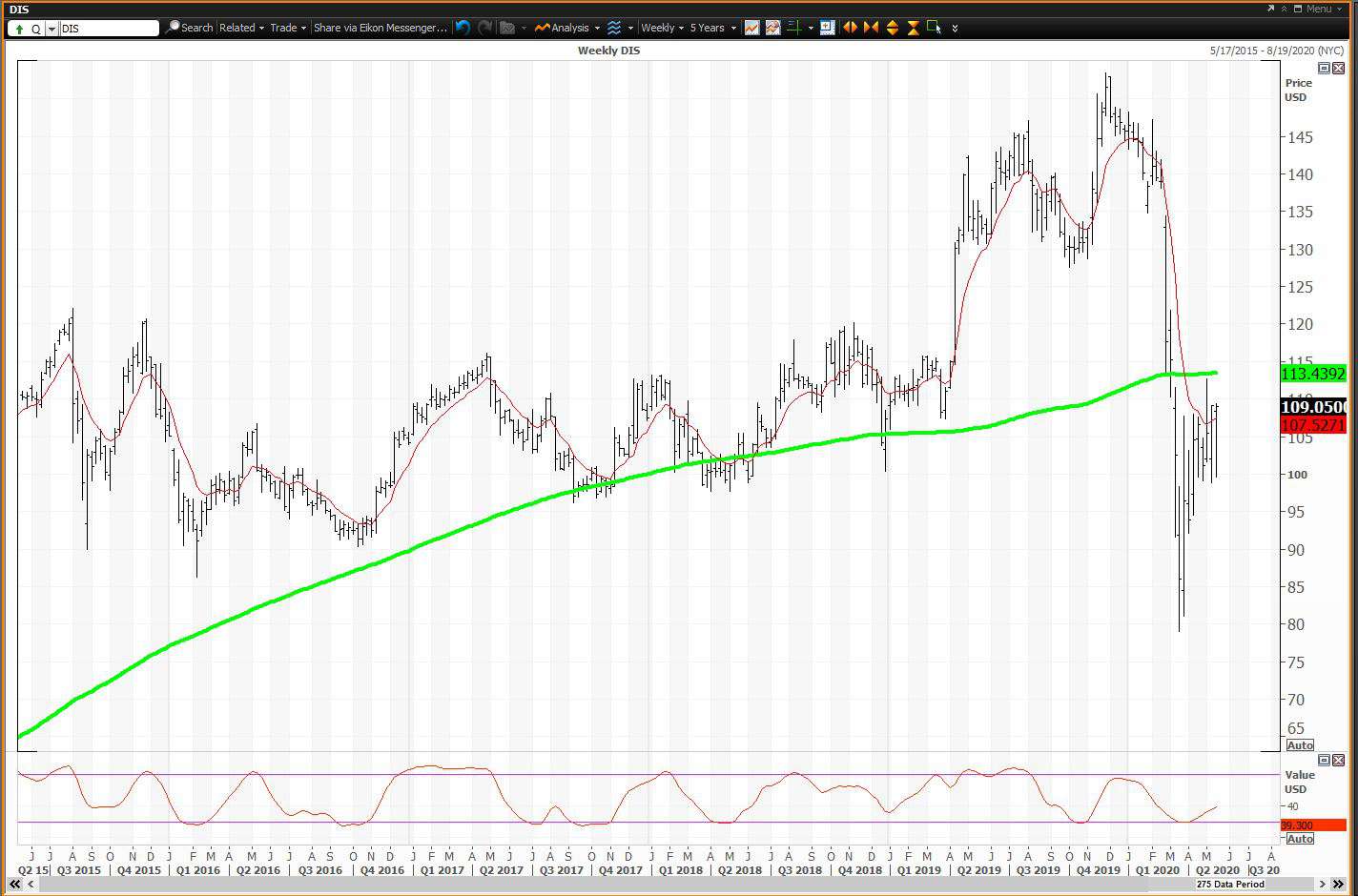Click single-left arrow on time scrollbar
This screenshot has height=896, width=1358.
[31, 885]
